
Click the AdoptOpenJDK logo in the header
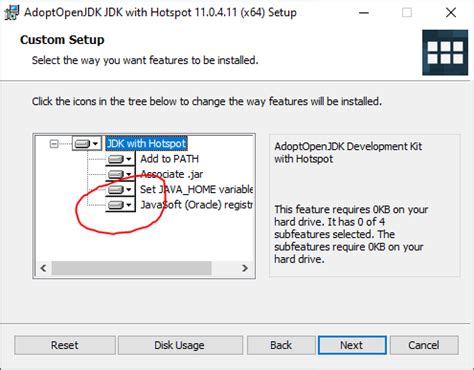coord(445,52)
